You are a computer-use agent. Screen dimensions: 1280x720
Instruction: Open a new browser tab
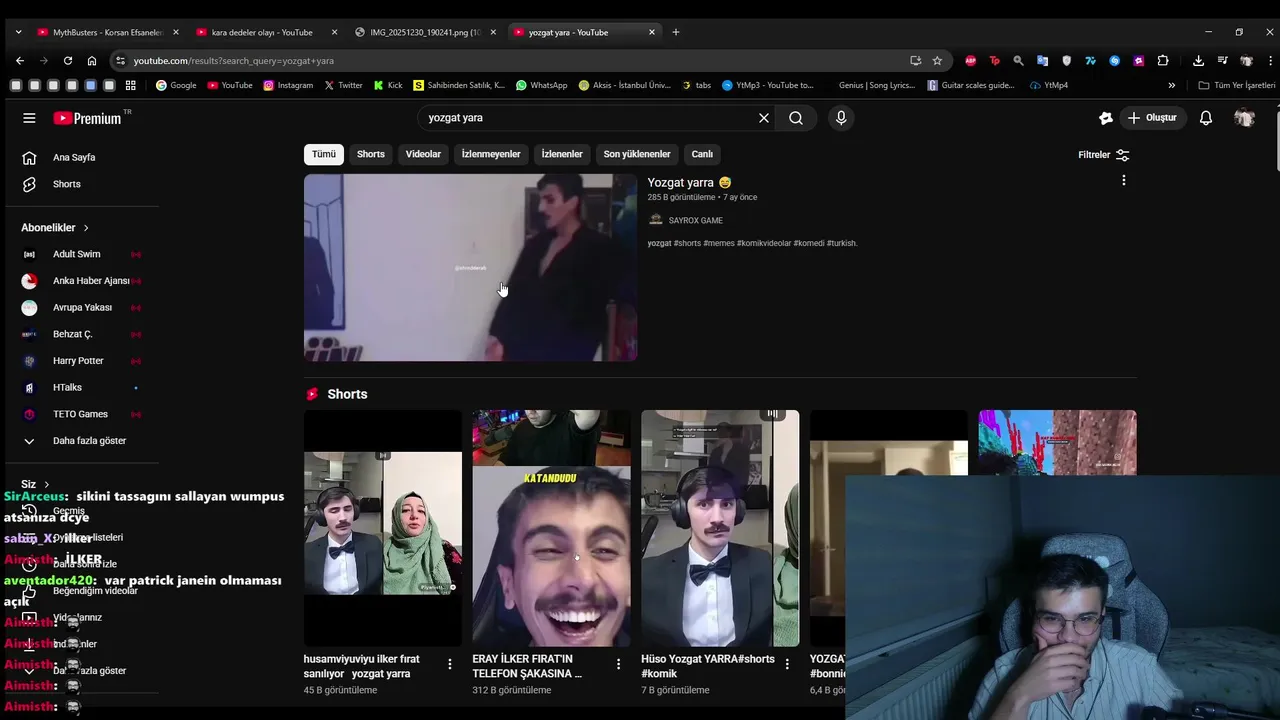pyautogui.click(x=676, y=32)
